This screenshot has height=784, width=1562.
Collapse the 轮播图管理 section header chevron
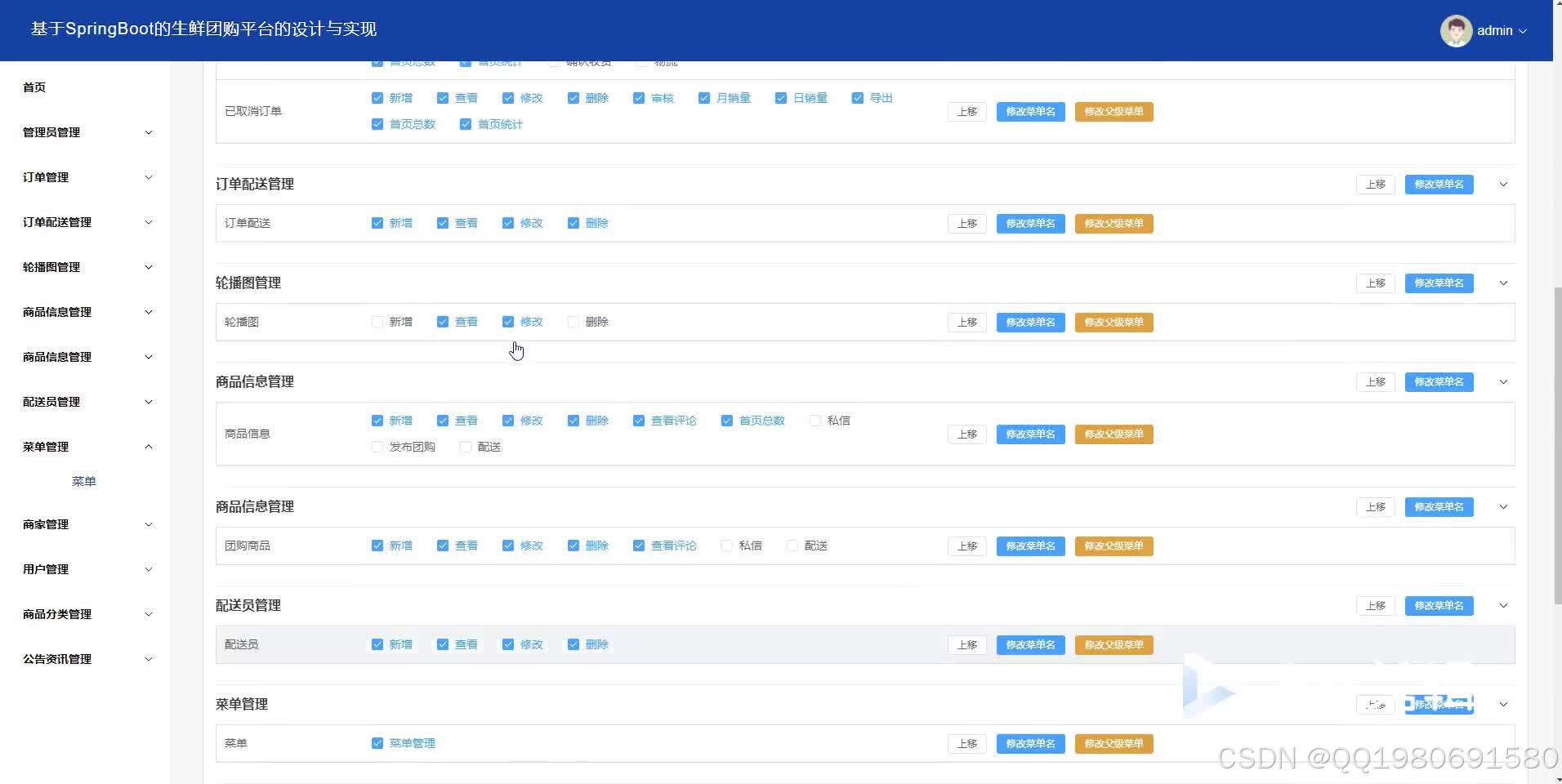click(x=1503, y=283)
